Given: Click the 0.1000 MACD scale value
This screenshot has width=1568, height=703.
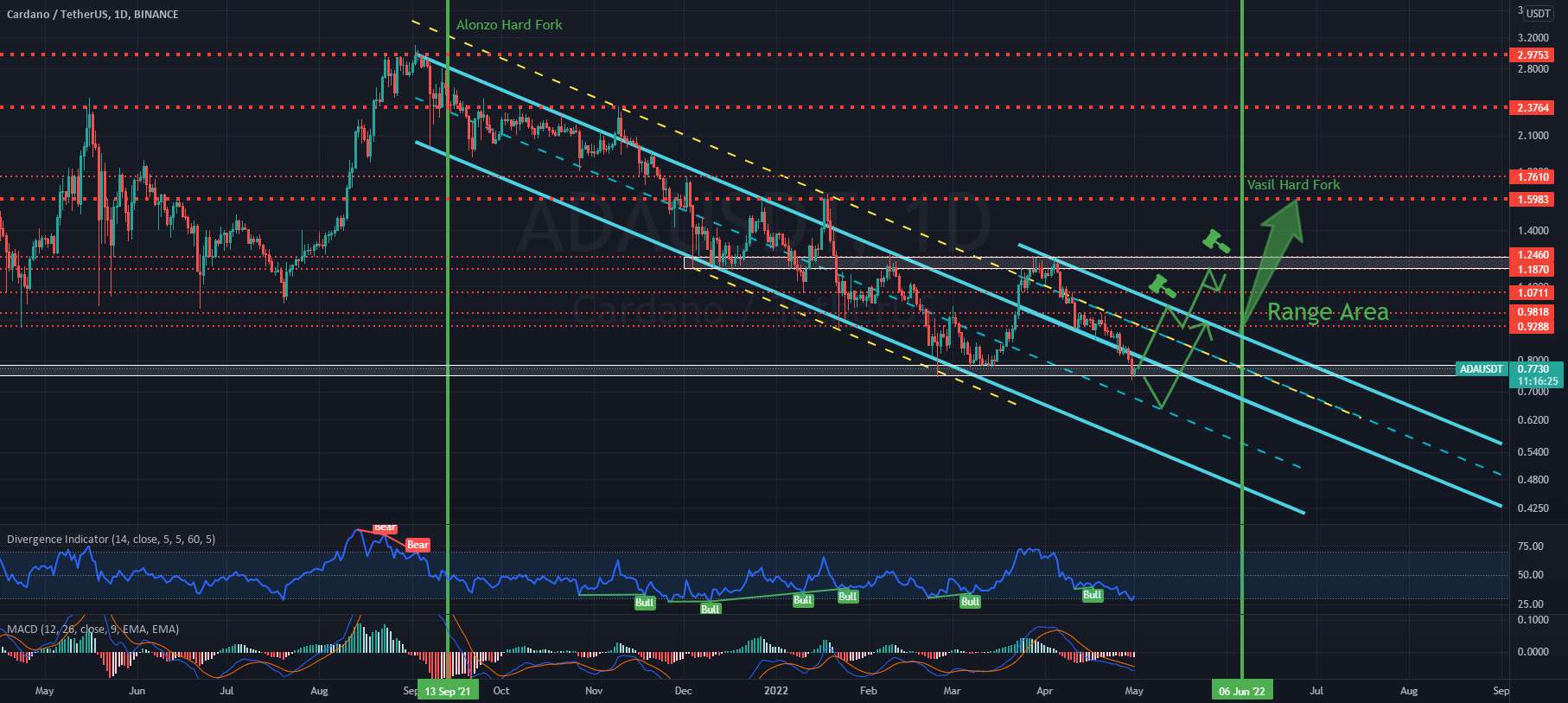Looking at the screenshot, I should pos(1533,620).
